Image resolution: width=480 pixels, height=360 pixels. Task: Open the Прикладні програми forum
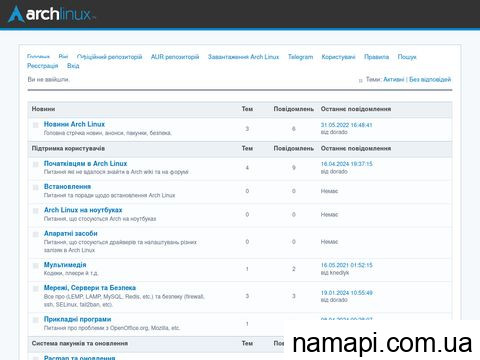pos(78,319)
